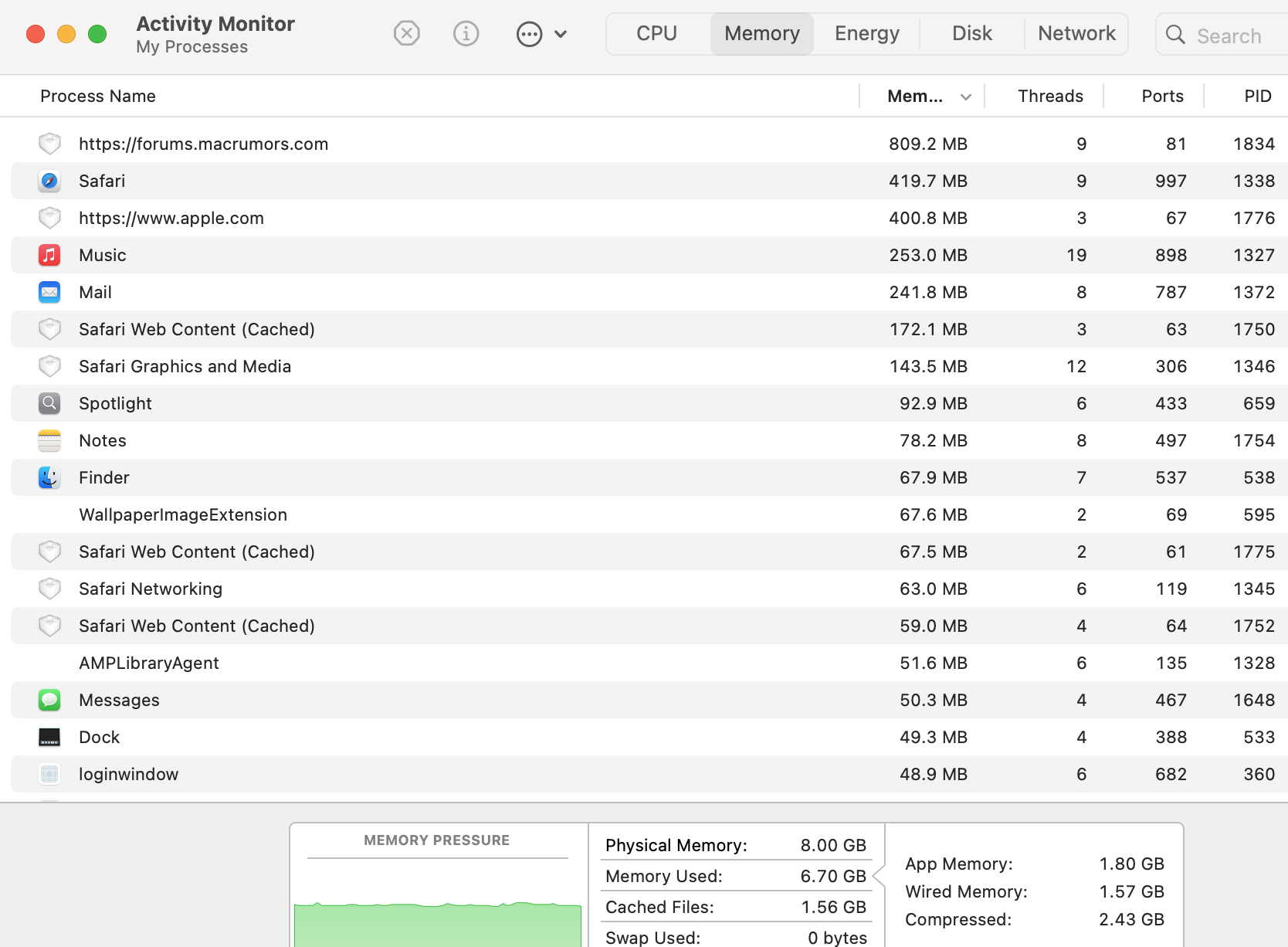The image size is (1288, 947).
Task: Open the inspect process info icon
Action: [466, 33]
